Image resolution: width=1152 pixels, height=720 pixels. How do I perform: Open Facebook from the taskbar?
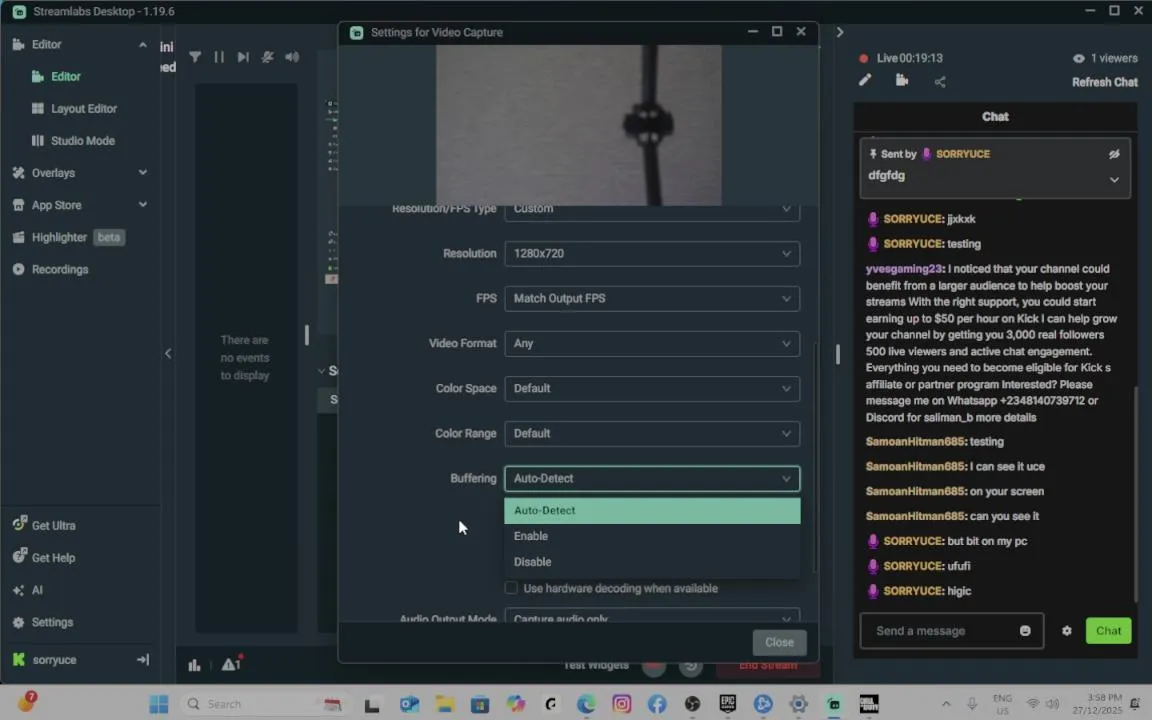pos(657,704)
